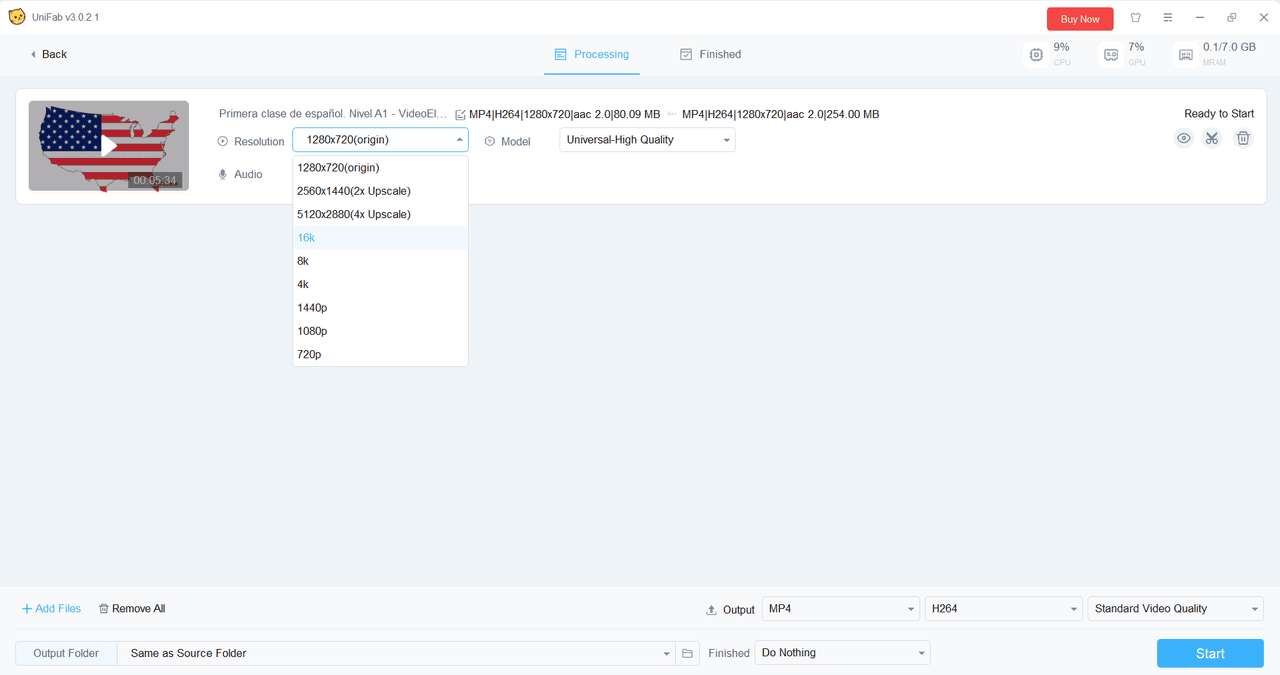1280x675 pixels.
Task: Play the video thumbnail preview
Action: click(109, 146)
